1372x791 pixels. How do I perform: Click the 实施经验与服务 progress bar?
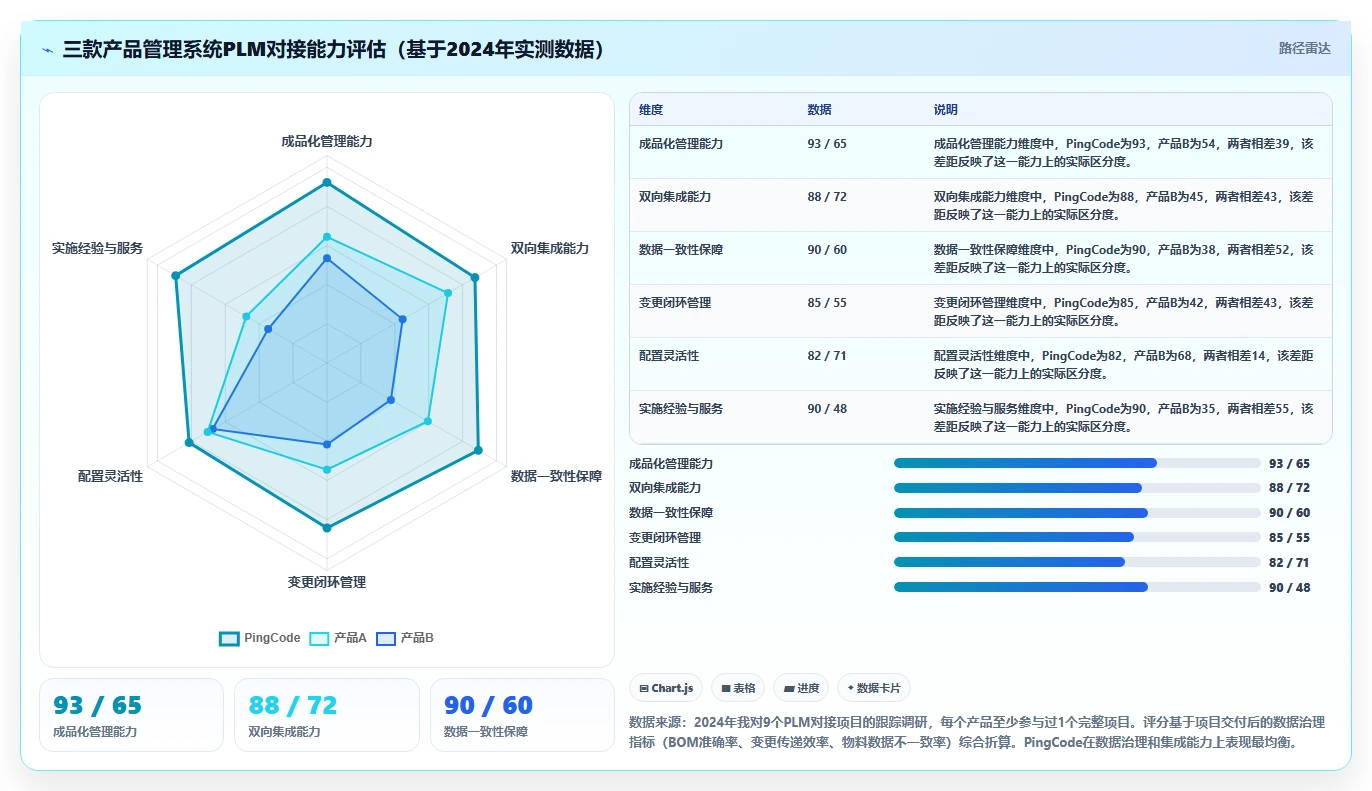click(x=1077, y=587)
